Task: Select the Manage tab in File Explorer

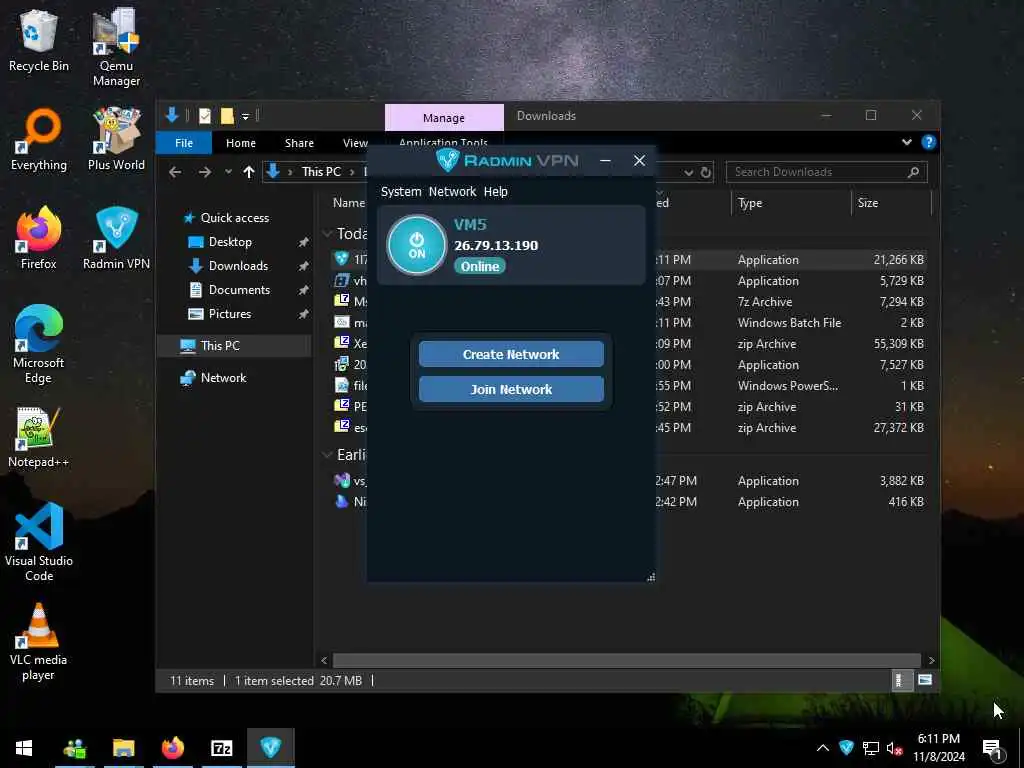Action: 443,118
